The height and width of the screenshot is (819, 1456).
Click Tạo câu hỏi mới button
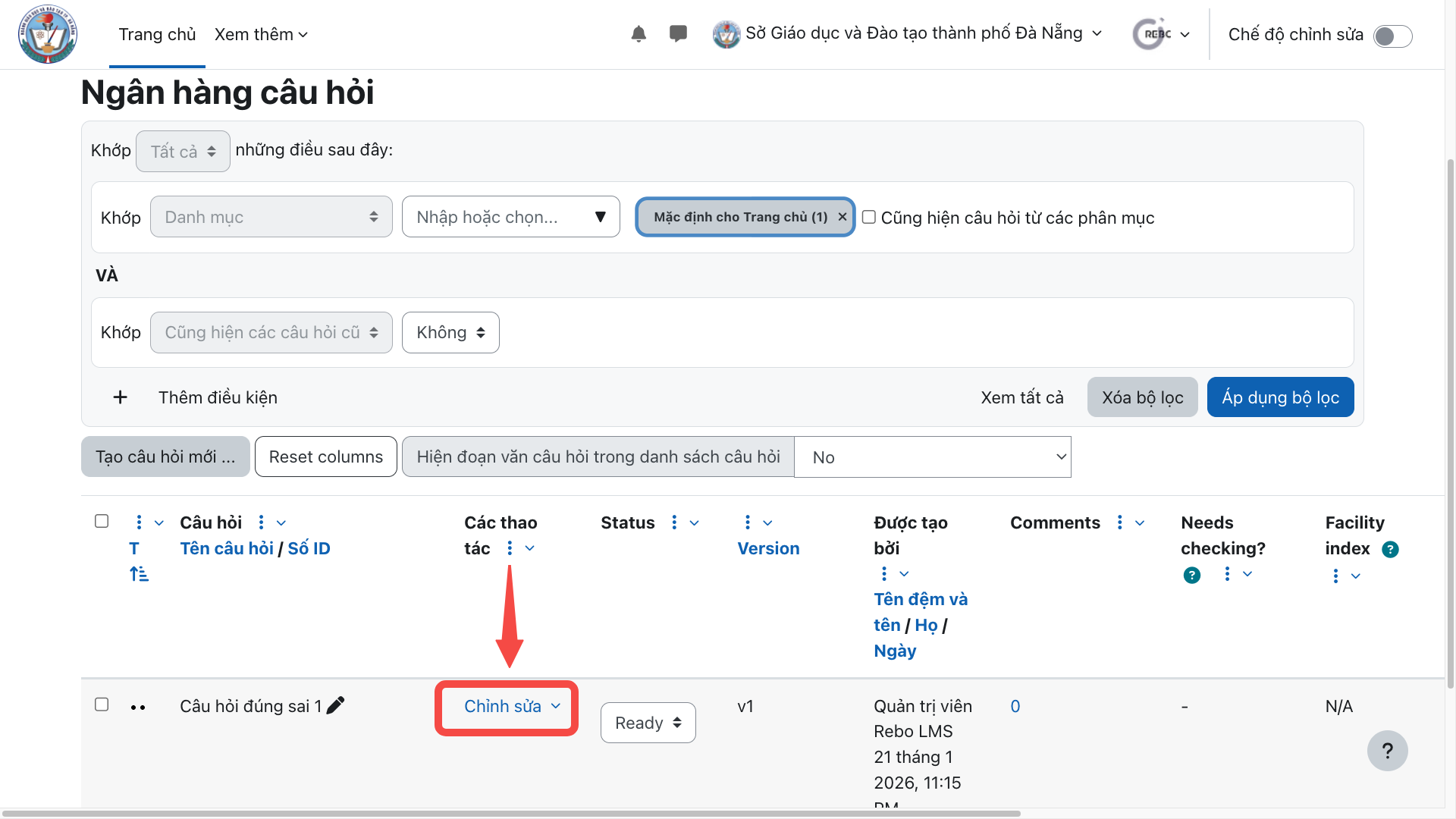[165, 457]
